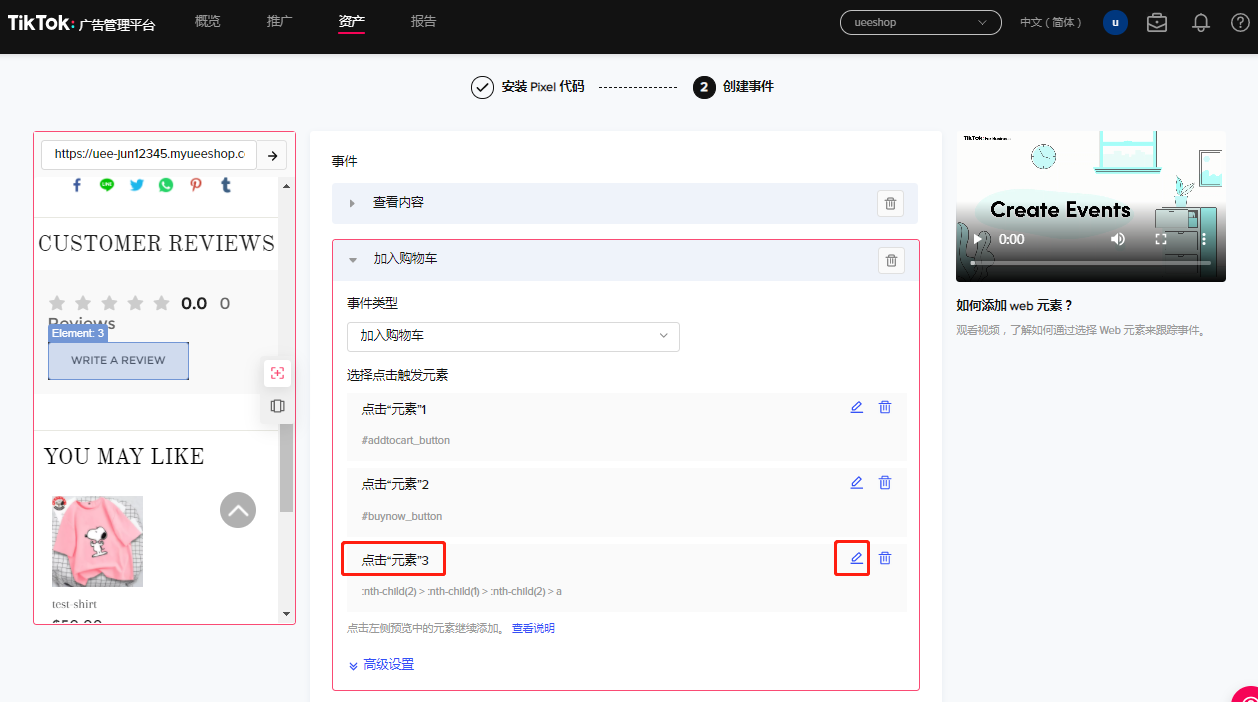This screenshot has height=702, width=1258.
Task: Go to the 推广 tab
Action: tap(280, 21)
